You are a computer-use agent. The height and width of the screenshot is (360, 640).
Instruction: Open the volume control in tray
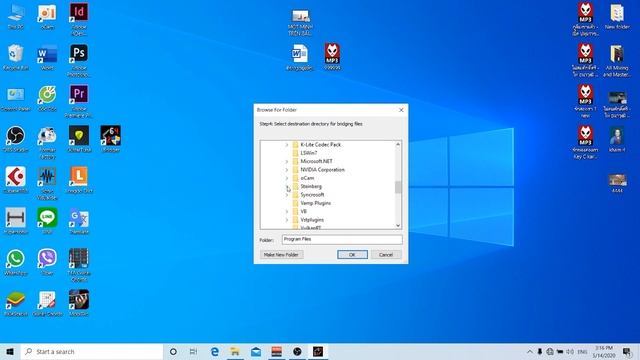(x=570, y=351)
